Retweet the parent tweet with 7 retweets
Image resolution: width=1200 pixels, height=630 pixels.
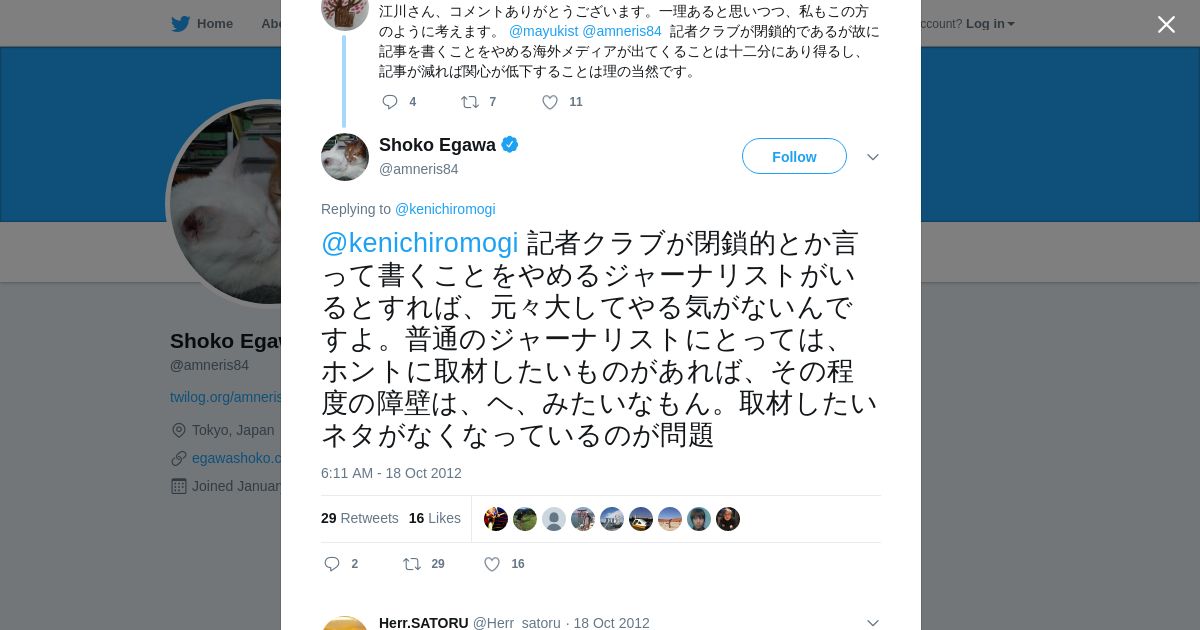click(469, 102)
